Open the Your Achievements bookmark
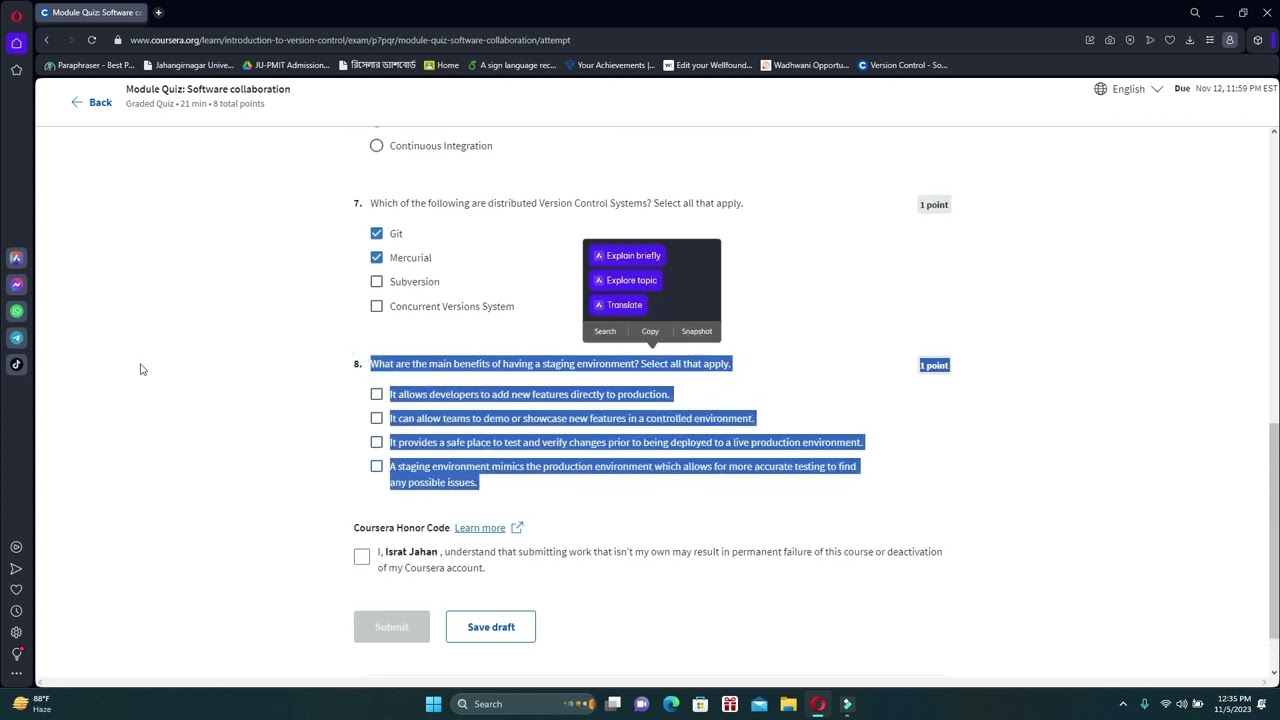 click(610, 65)
